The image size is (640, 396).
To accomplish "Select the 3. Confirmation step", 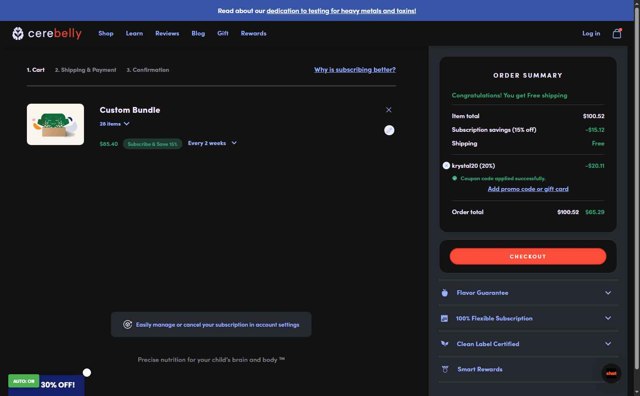I will click(148, 70).
